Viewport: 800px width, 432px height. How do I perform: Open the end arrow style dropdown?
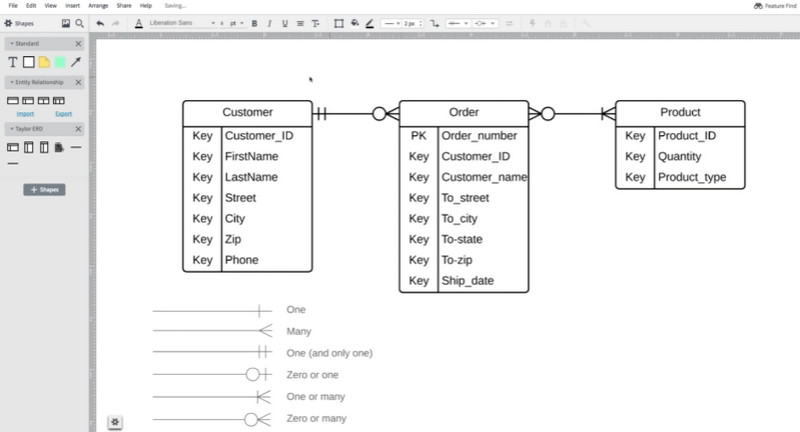tap(485, 23)
